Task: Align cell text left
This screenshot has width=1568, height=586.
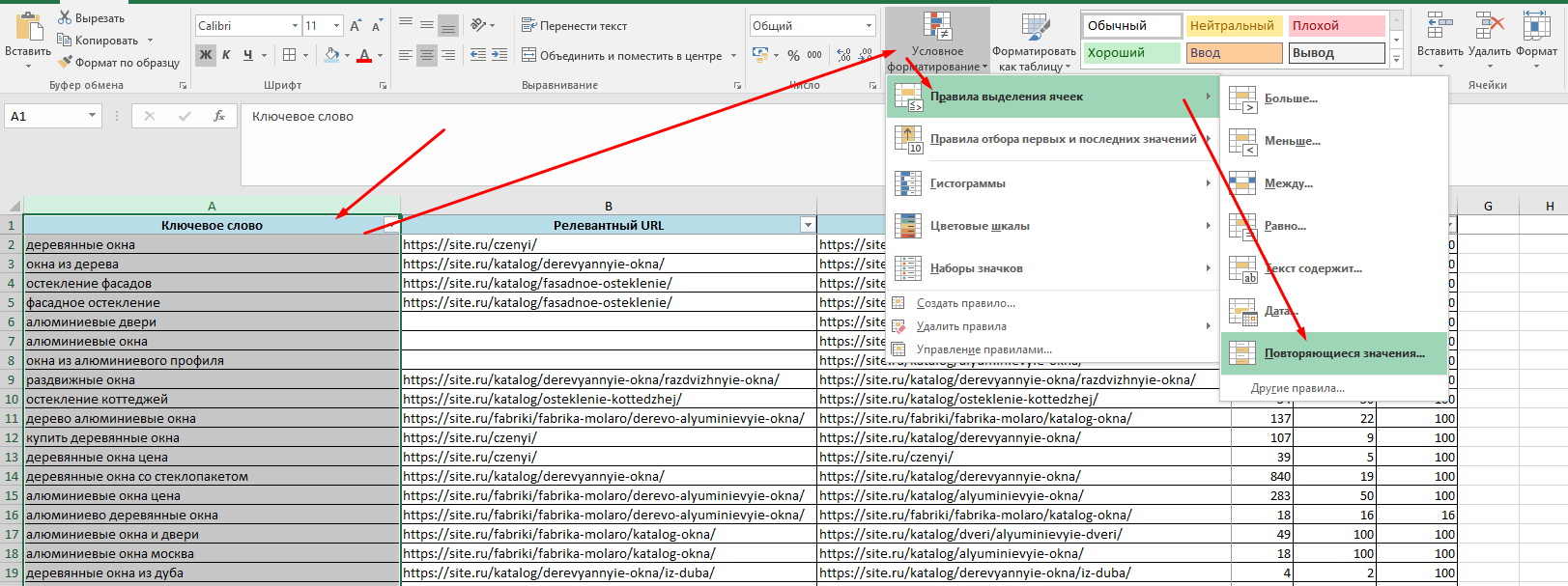Action: (x=406, y=55)
